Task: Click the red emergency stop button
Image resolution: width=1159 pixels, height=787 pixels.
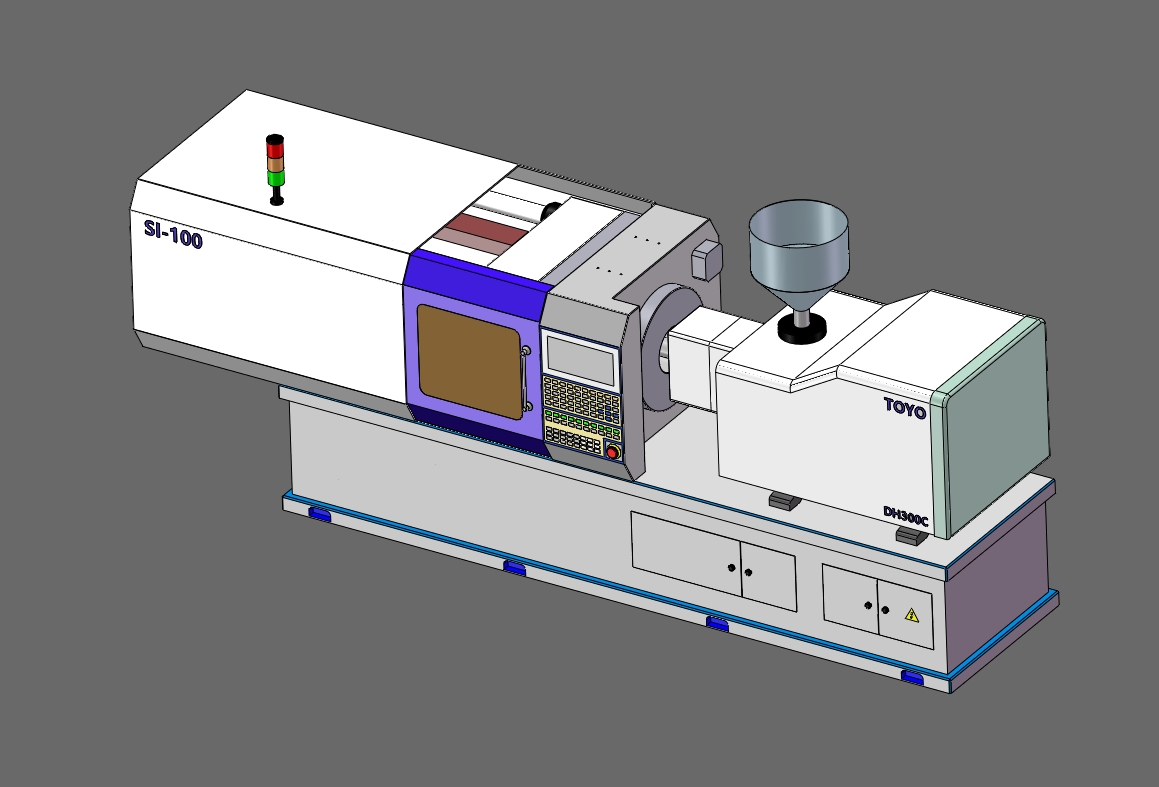Action: (613, 452)
